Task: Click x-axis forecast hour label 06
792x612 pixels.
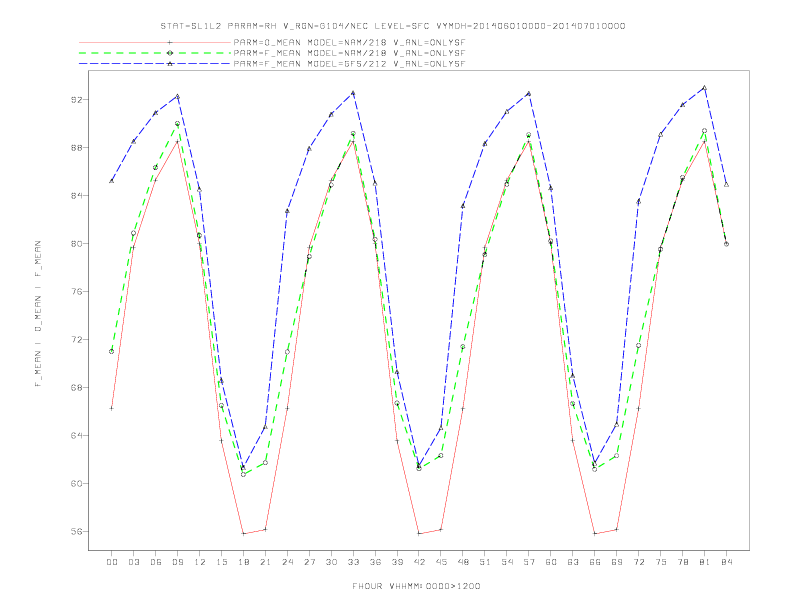Action: (x=156, y=562)
